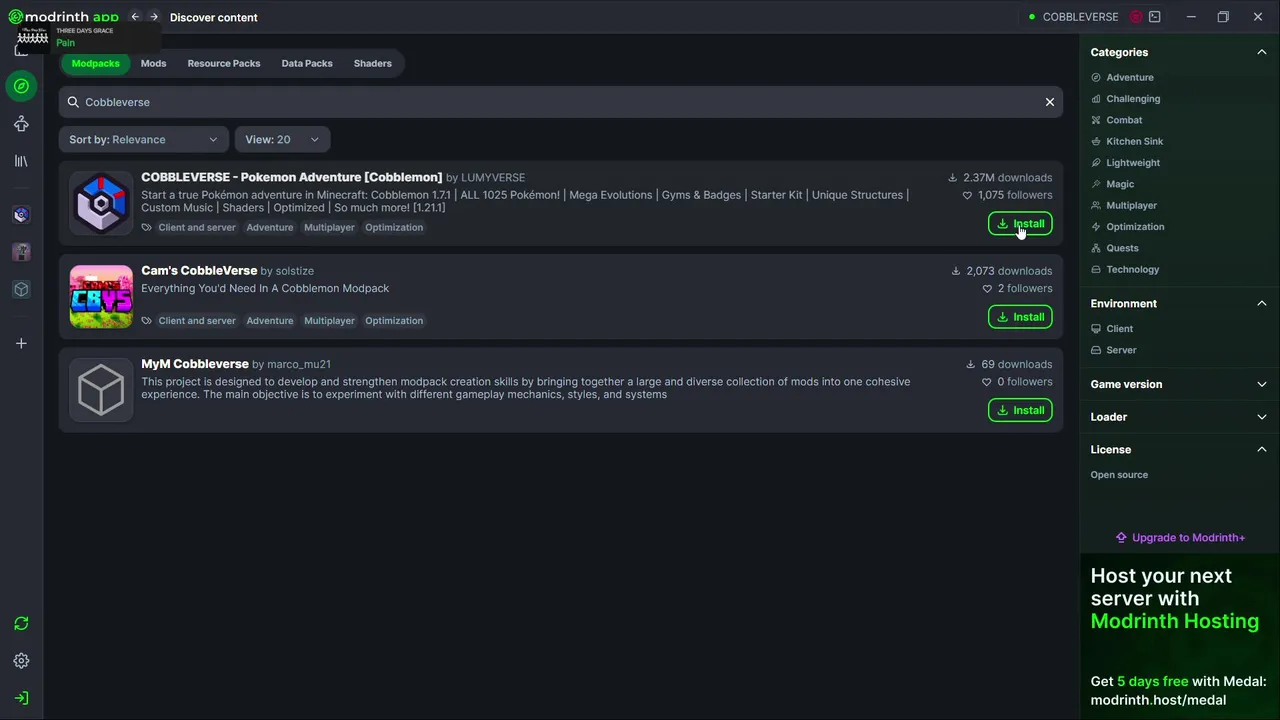This screenshot has width=1280, height=720.
Task: Expand the Game version section
Action: 1178,384
